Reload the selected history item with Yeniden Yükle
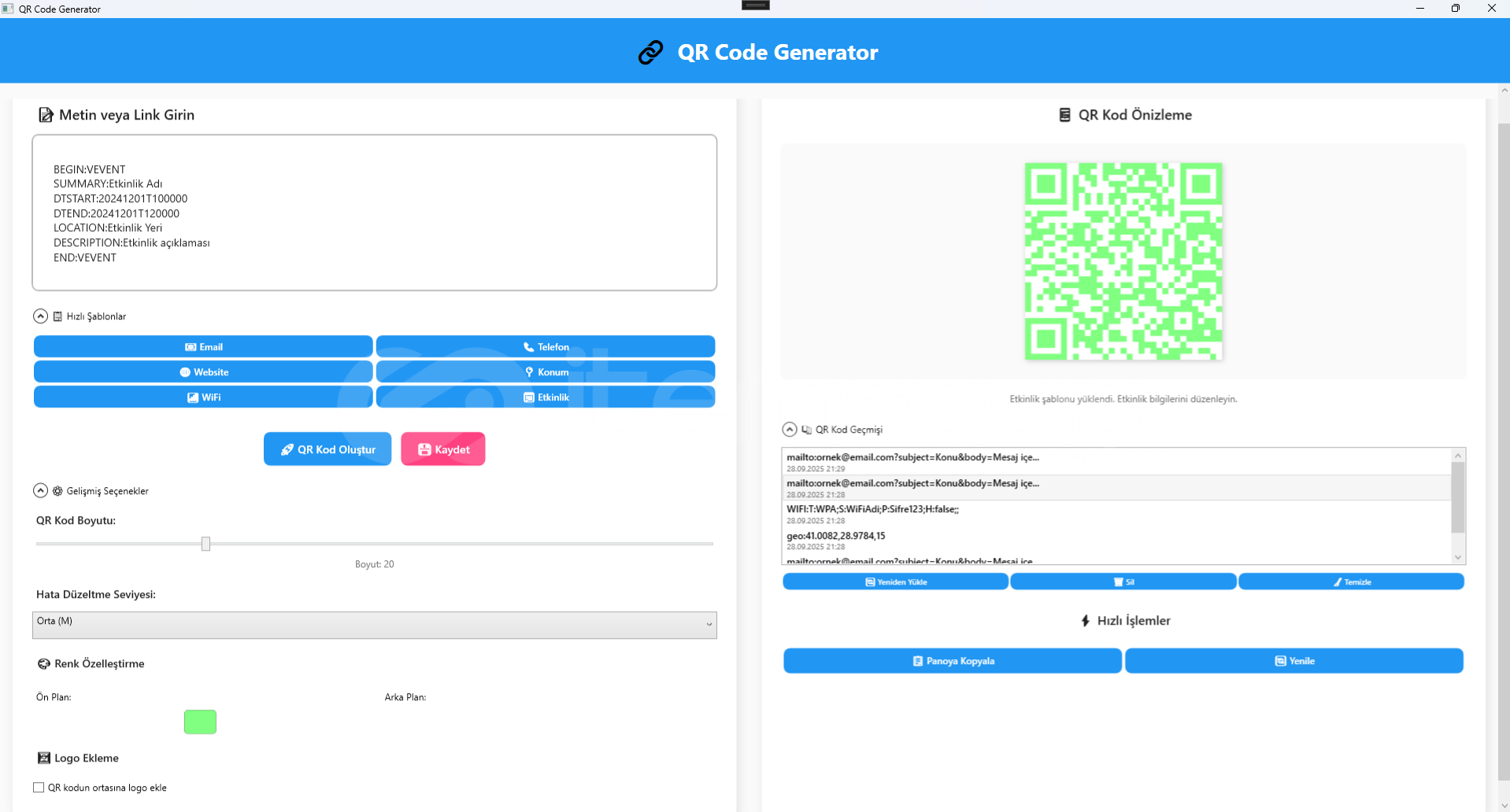The image size is (1510, 812). (x=895, y=582)
